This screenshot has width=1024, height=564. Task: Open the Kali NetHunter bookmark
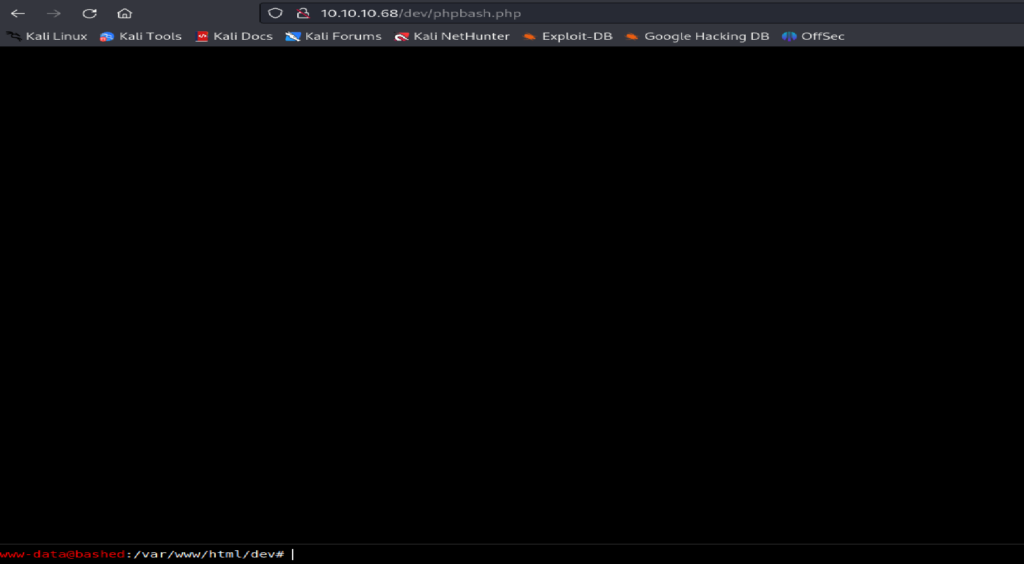coord(452,37)
